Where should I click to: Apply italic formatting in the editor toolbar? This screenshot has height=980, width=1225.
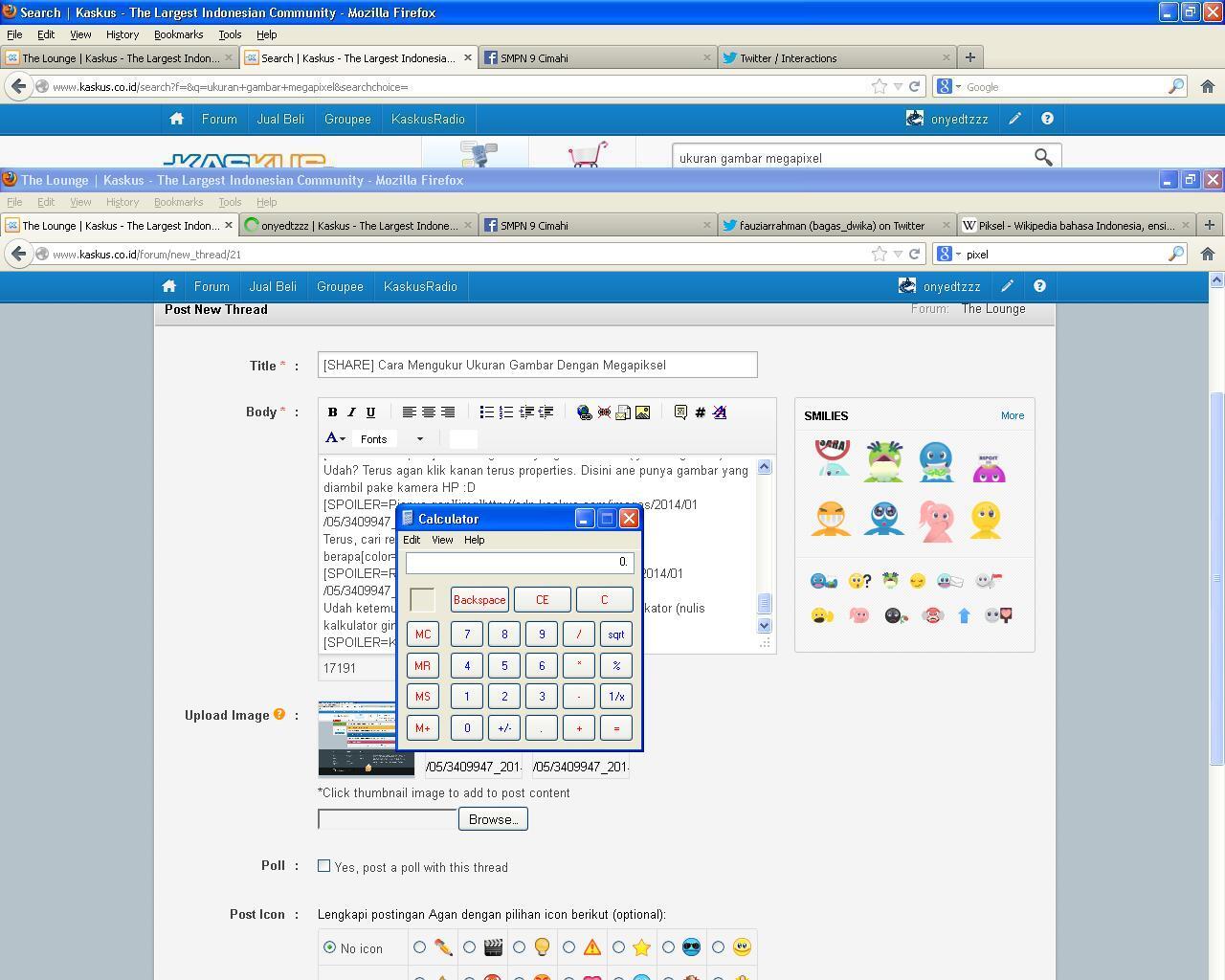351,412
